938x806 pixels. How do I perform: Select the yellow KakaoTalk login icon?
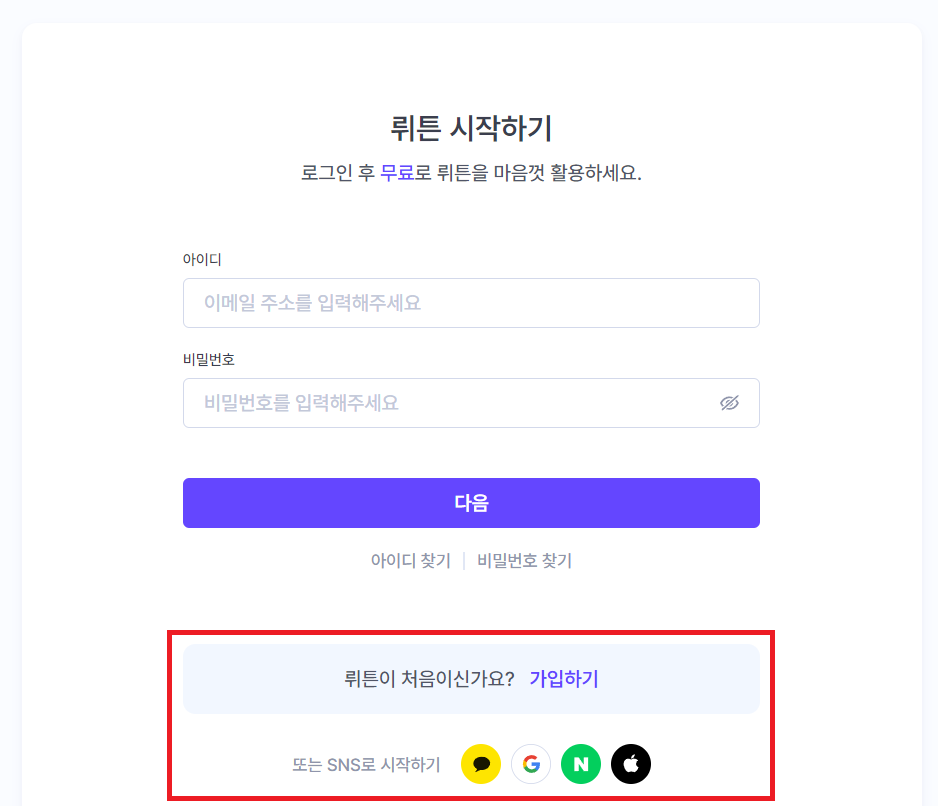click(481, 763)
